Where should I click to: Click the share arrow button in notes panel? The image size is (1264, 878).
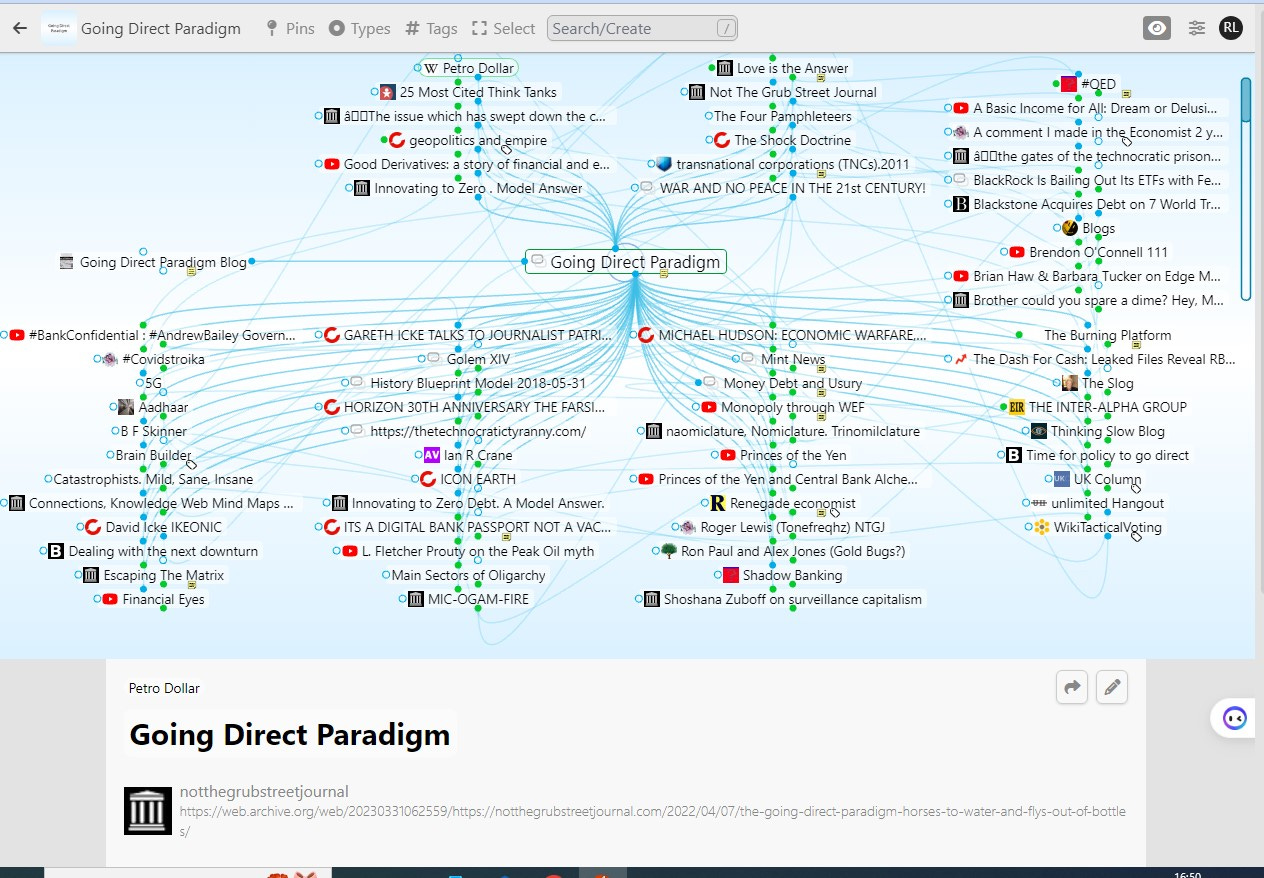(1072, 687)
